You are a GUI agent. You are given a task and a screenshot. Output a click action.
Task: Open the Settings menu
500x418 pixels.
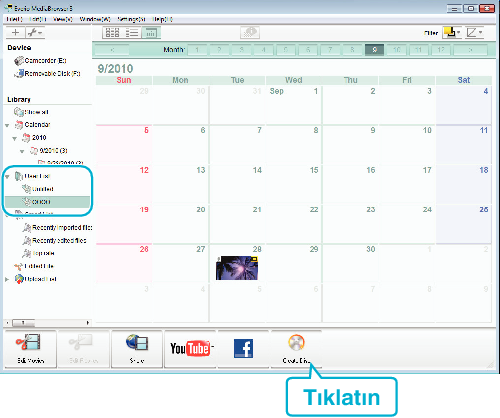coord(131,19)
